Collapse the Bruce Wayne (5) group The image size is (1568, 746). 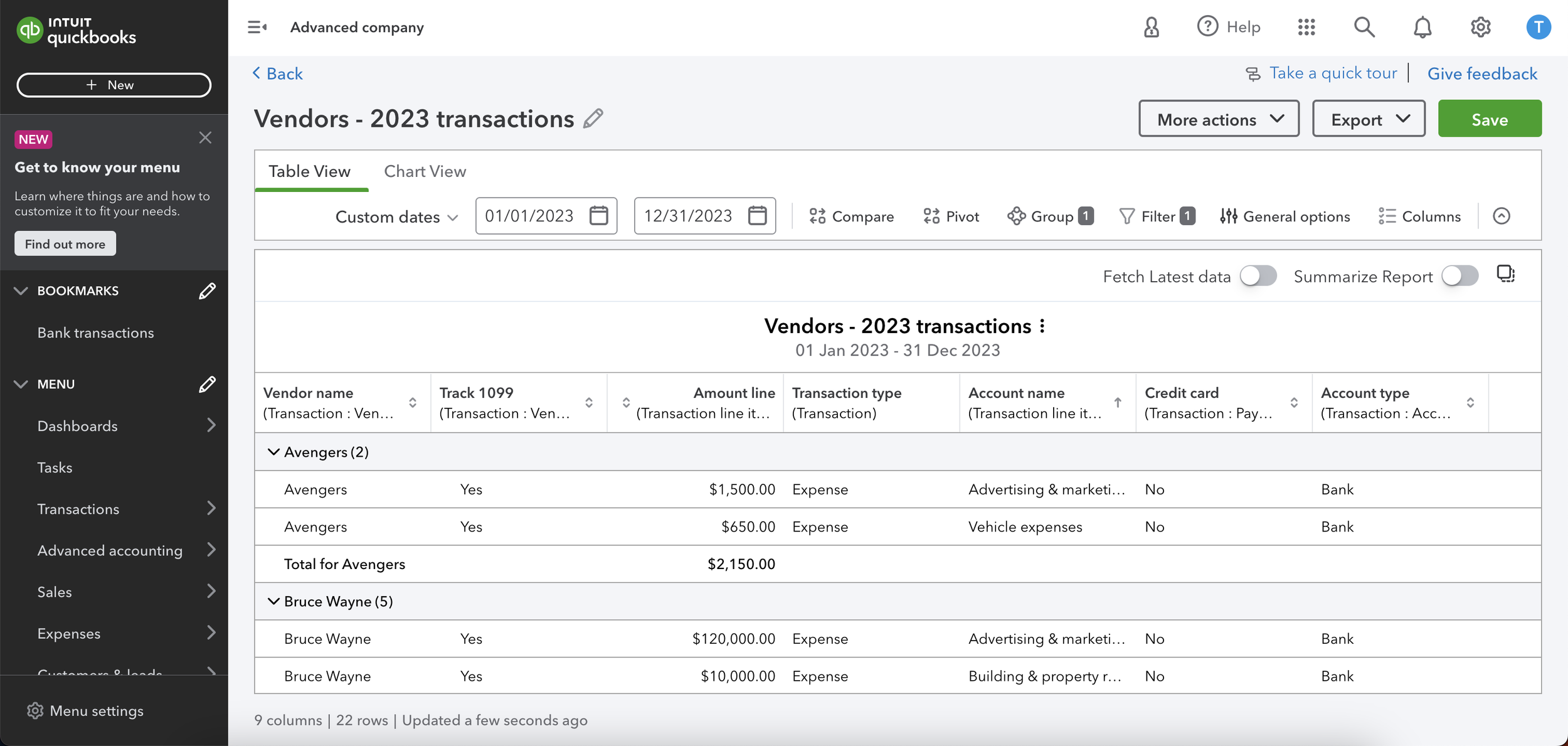tap(273, 601)
